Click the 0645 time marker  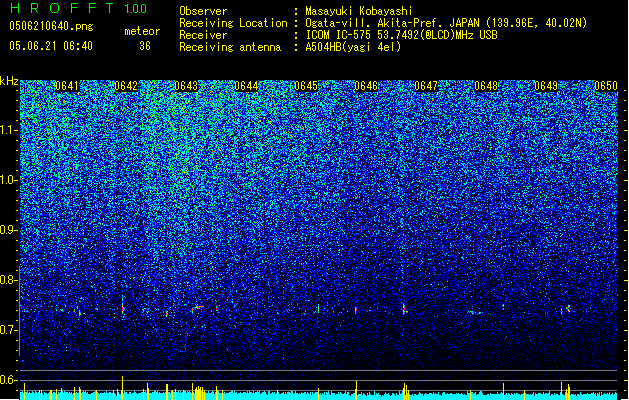coord(306,86)
